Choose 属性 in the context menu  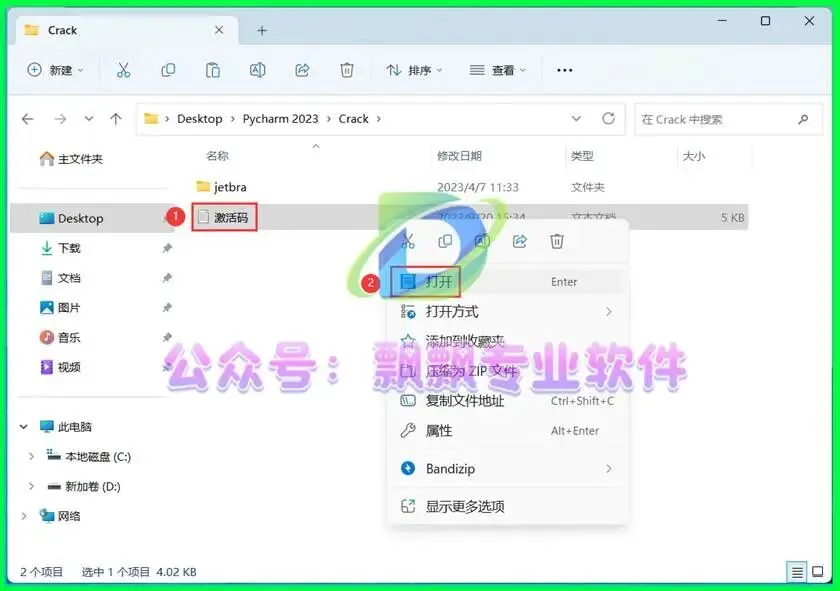pos(507,430)
